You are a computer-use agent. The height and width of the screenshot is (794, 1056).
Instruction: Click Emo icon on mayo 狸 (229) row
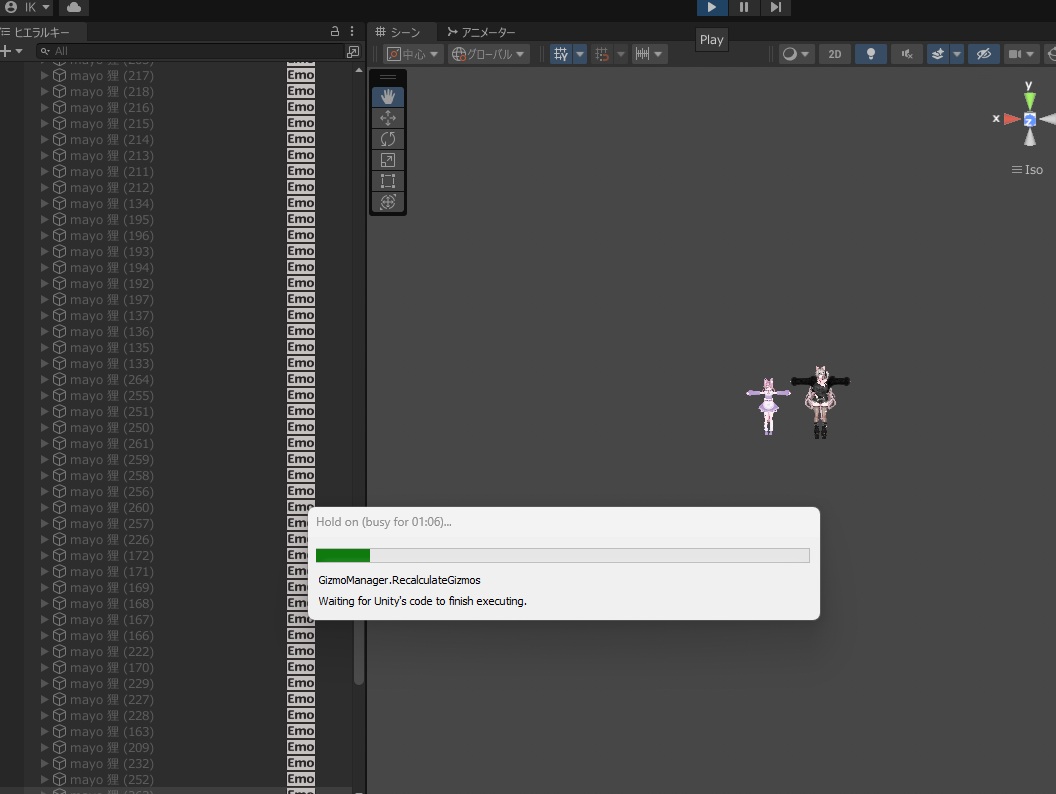pos(300,683)
